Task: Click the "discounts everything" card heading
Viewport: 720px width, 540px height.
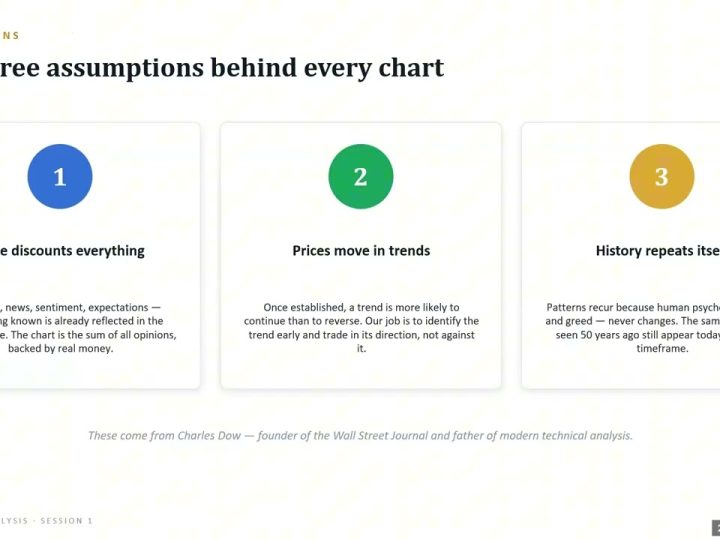Action: [72, 251]
